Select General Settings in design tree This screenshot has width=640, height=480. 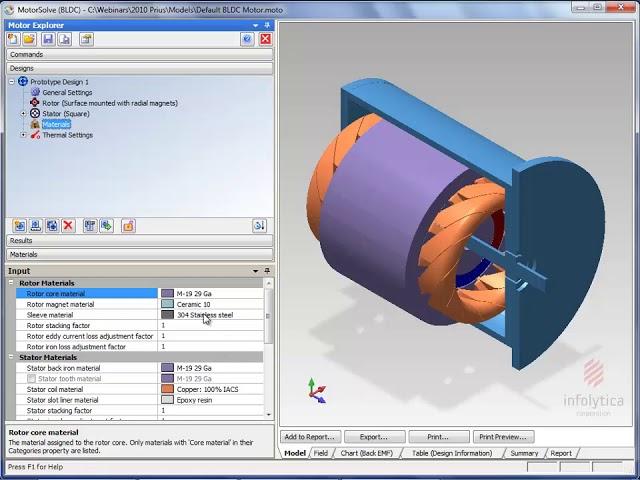click(66, 92)
